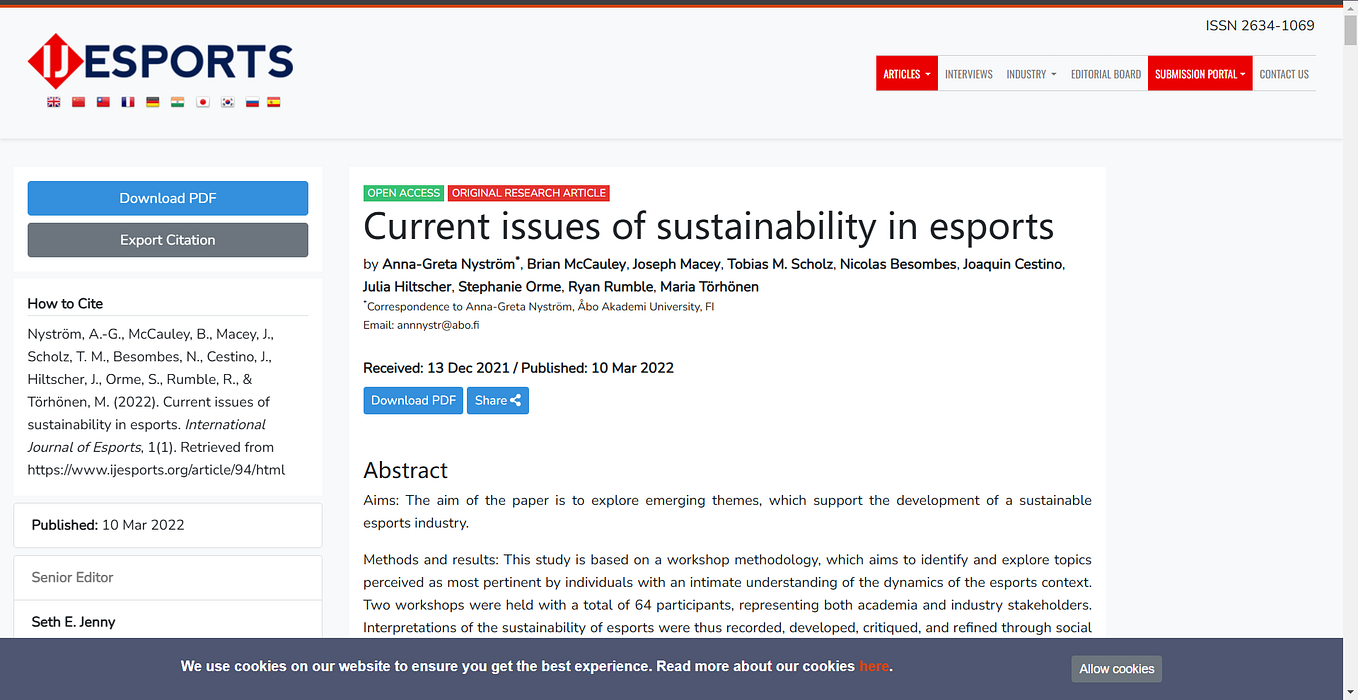Open the Editorial Board page
Image resolution: width=1358 pixels, height=700 pixels.
tap(1106, 74)
